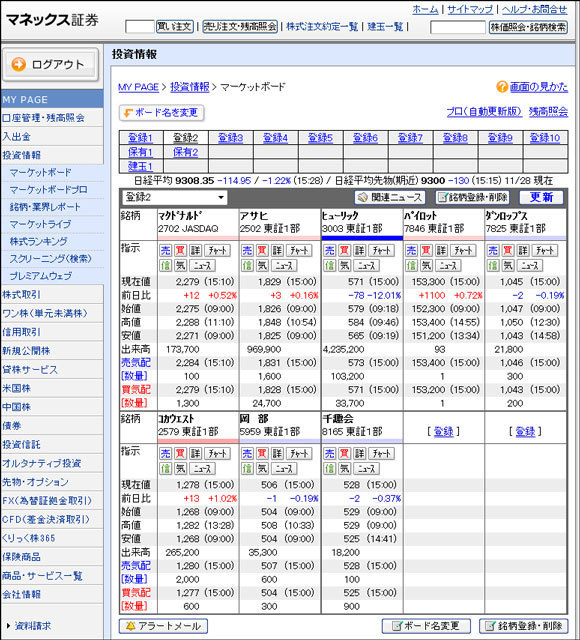Open the 建玉1 positions tab

140,167
